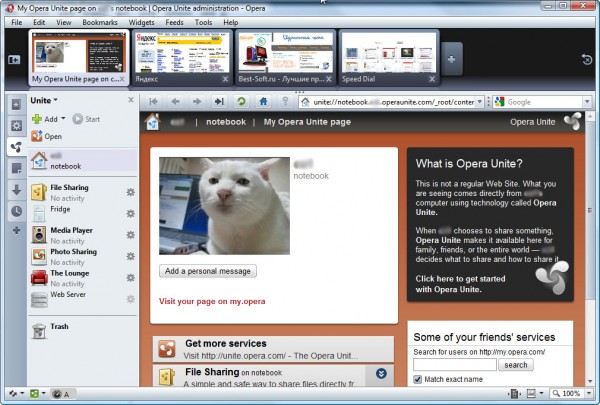Viewport: 600px width, 405px height.
Task: Select the Unite panel icon in sidebar
Action: 16,147
